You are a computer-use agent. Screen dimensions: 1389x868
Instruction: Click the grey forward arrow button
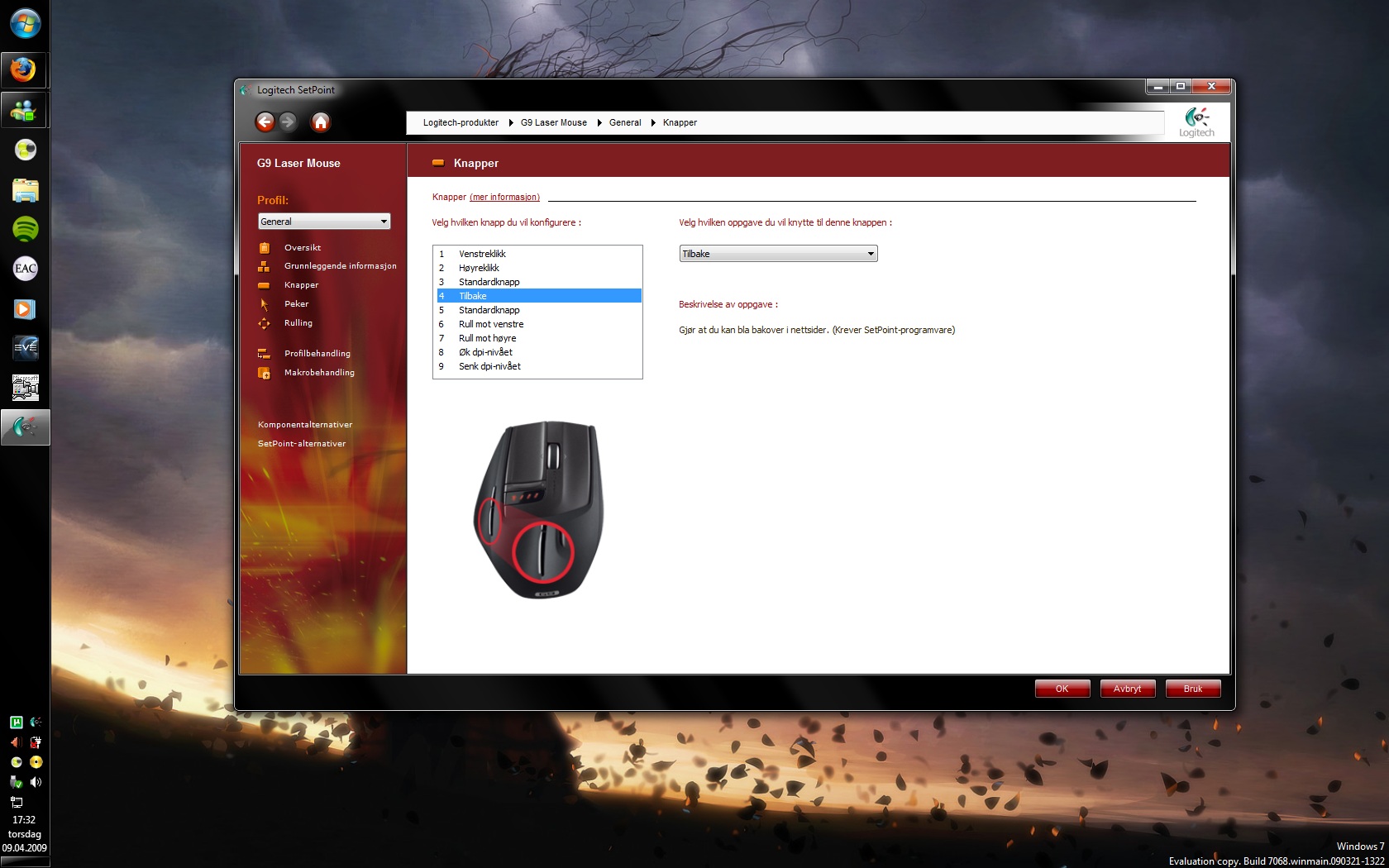point(288,122)
